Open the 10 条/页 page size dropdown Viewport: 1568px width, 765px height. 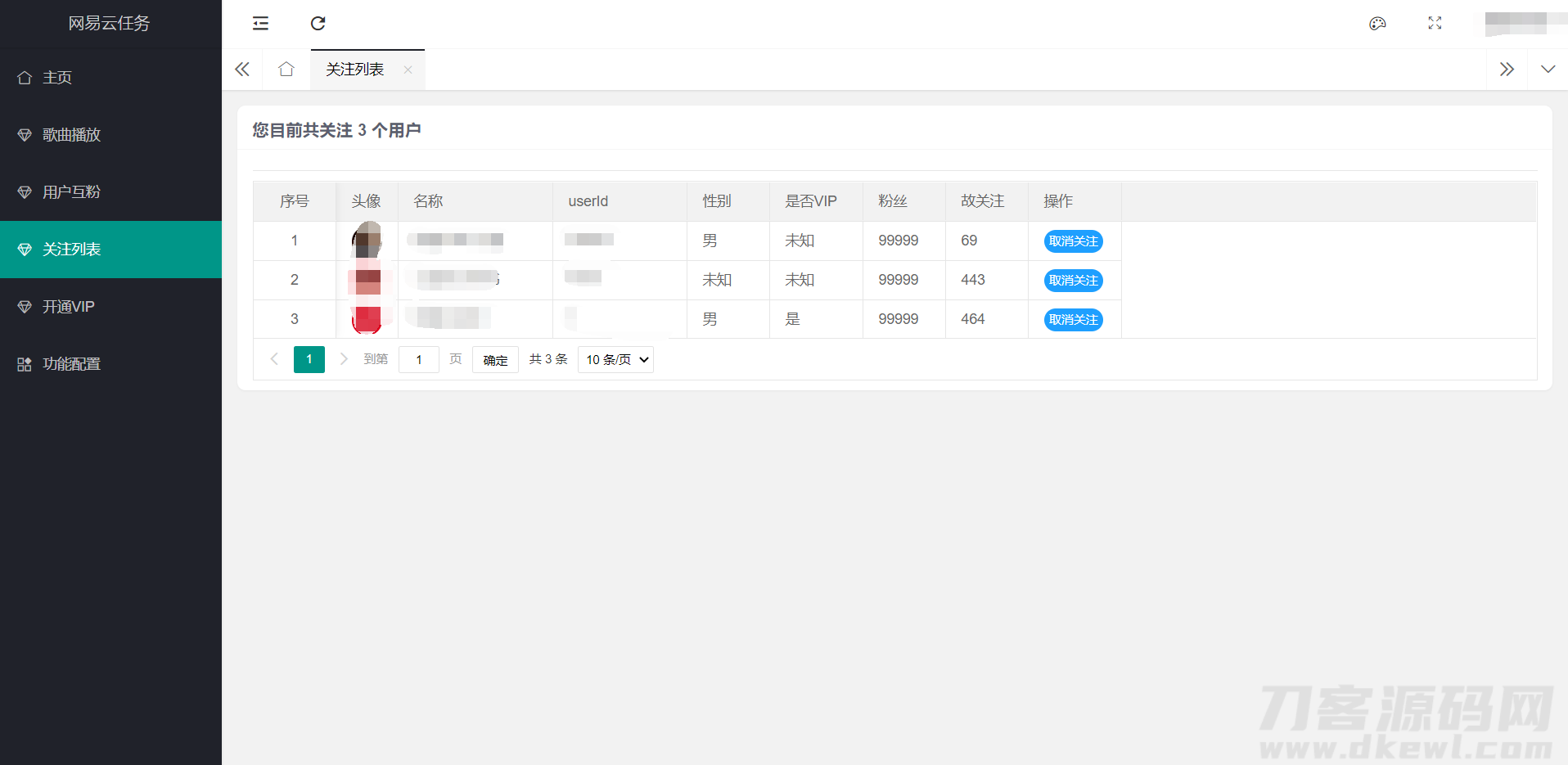615,360
